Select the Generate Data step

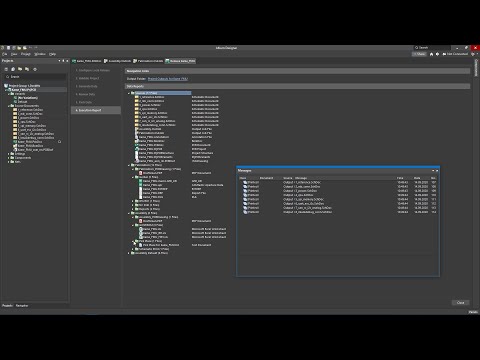[87, 86]
